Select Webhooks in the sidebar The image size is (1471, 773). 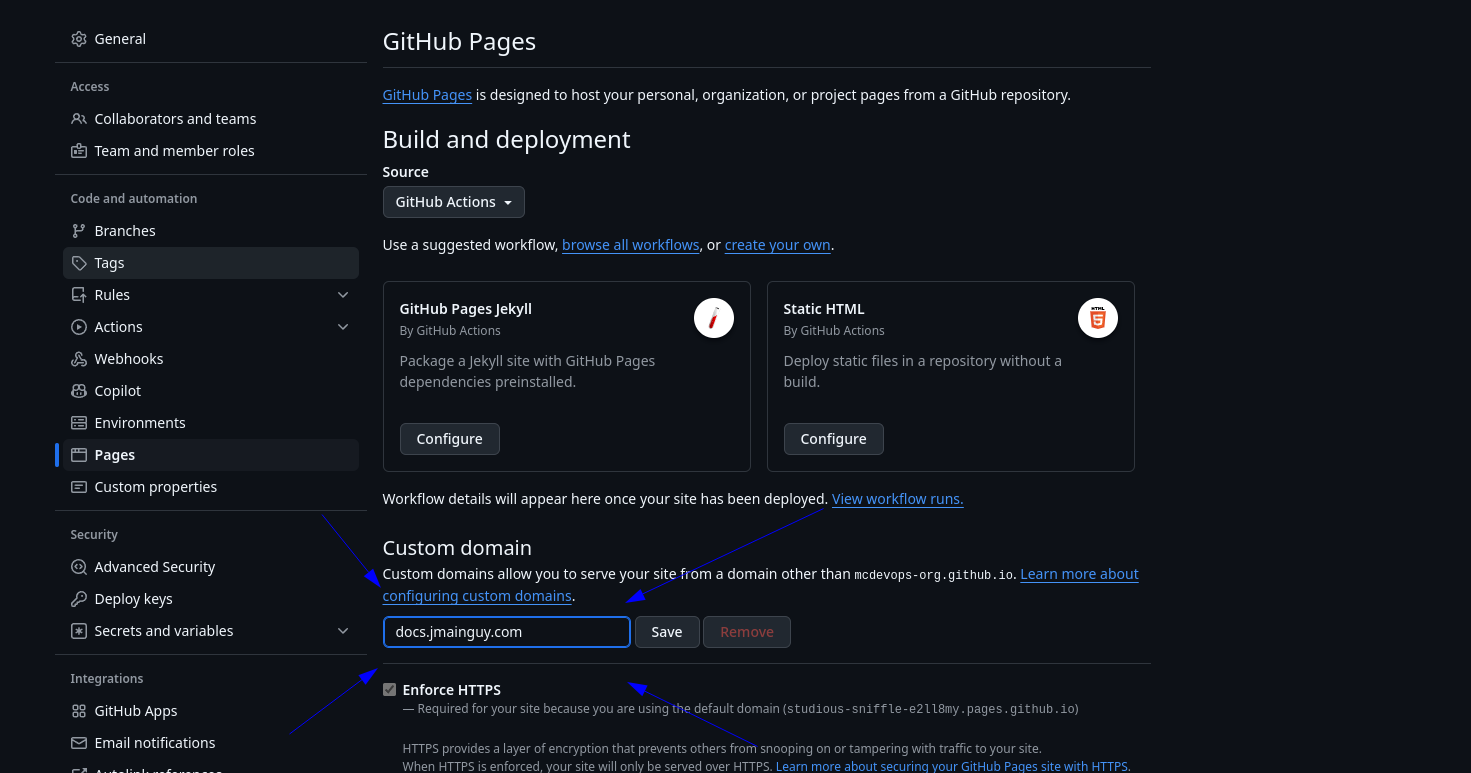point(211,359)
